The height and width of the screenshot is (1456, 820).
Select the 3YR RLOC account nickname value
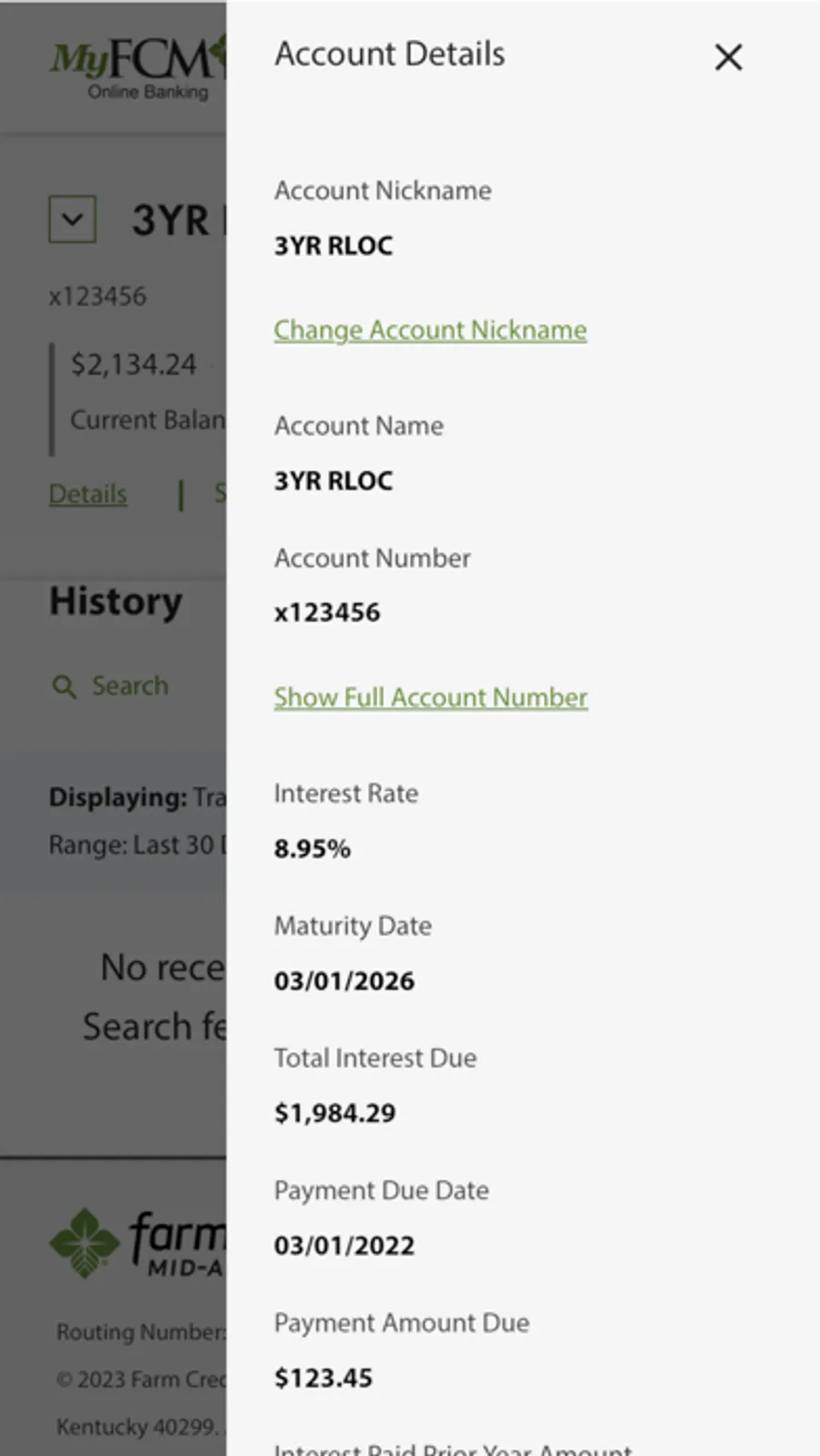333,245
